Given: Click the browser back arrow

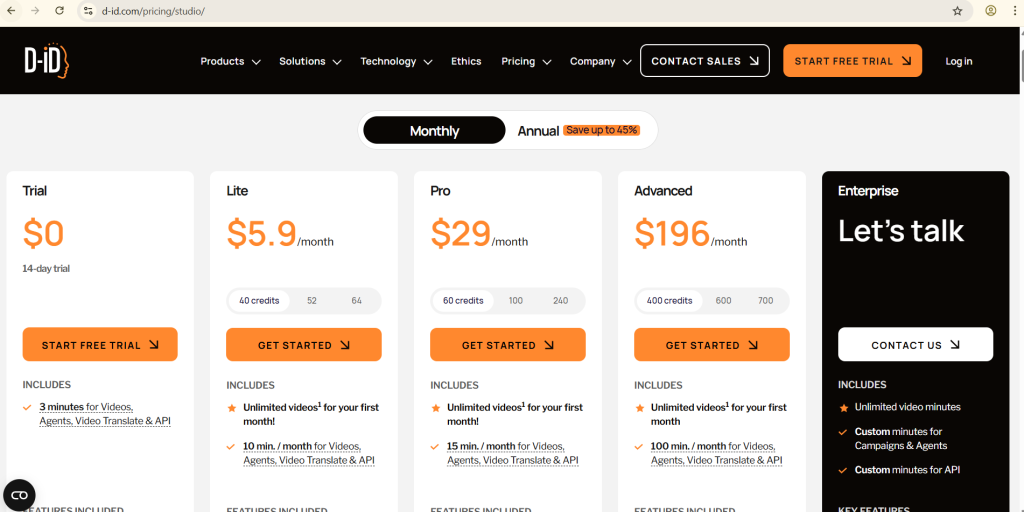Looking at the screenshot, I should 11,11.
